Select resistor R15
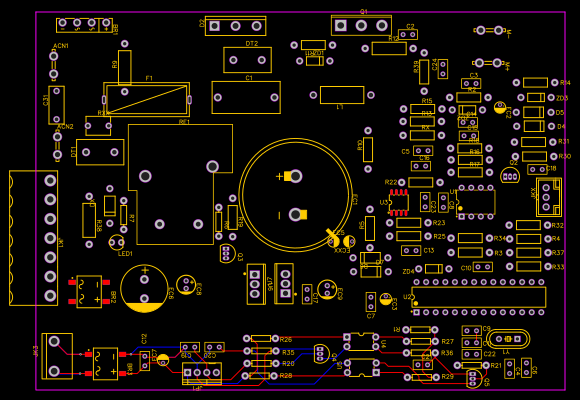 click(422, 109)
